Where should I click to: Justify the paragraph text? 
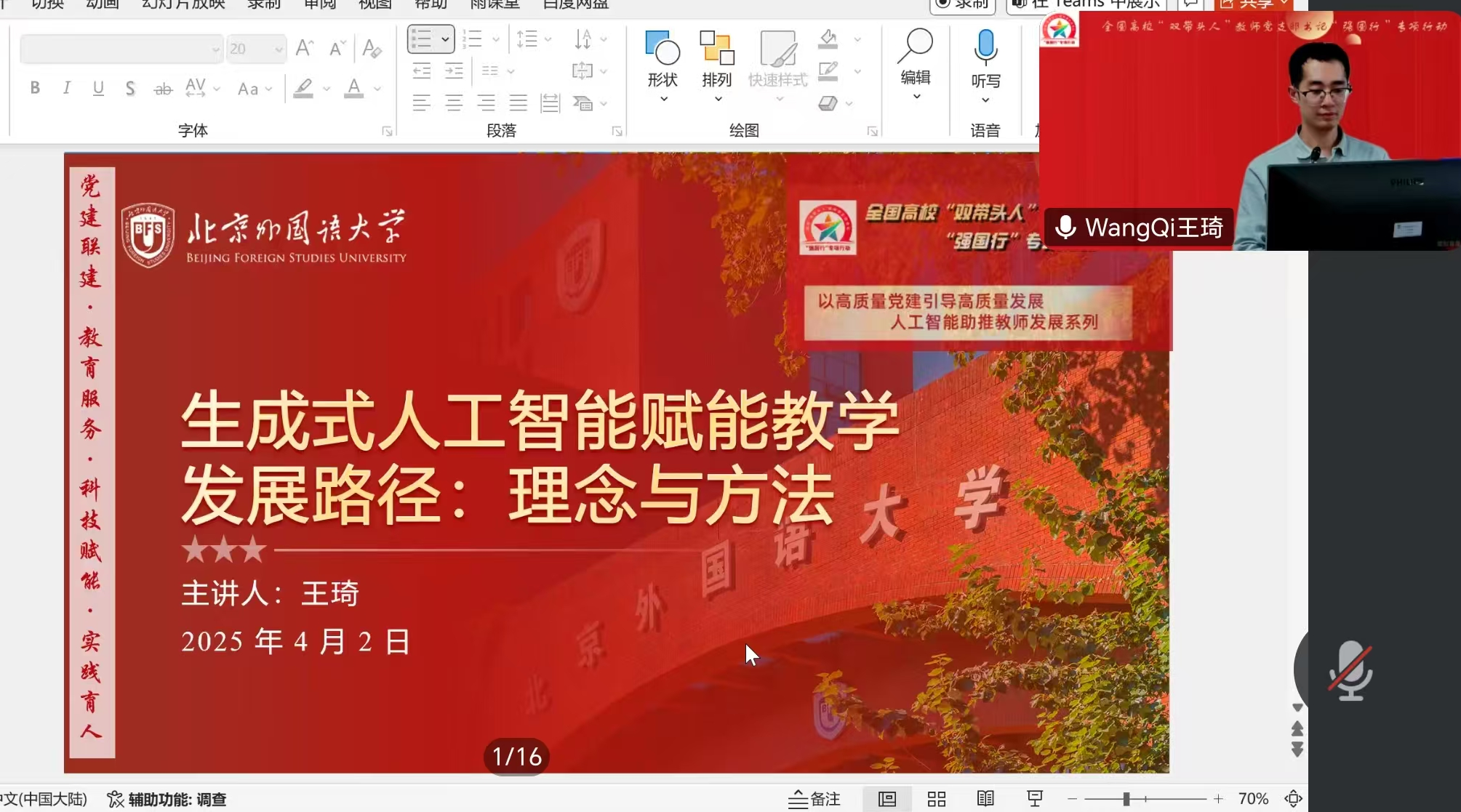518,102
